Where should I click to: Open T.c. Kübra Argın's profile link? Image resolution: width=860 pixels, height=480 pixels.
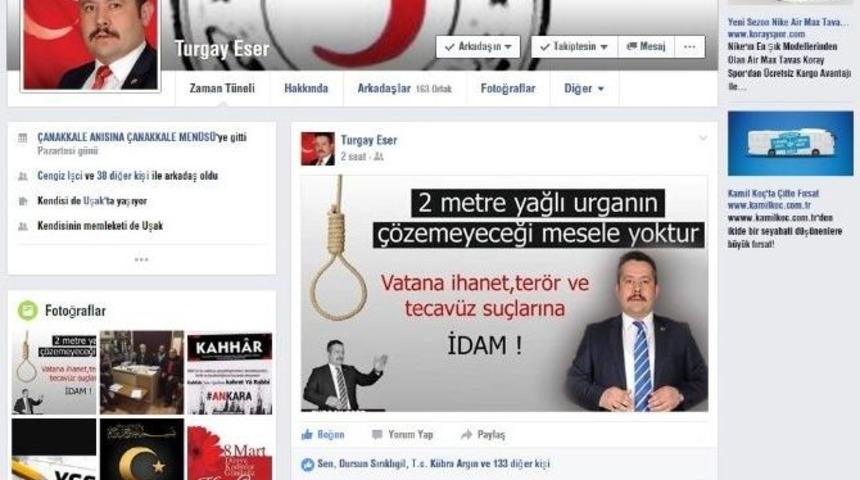pos(445,464)
